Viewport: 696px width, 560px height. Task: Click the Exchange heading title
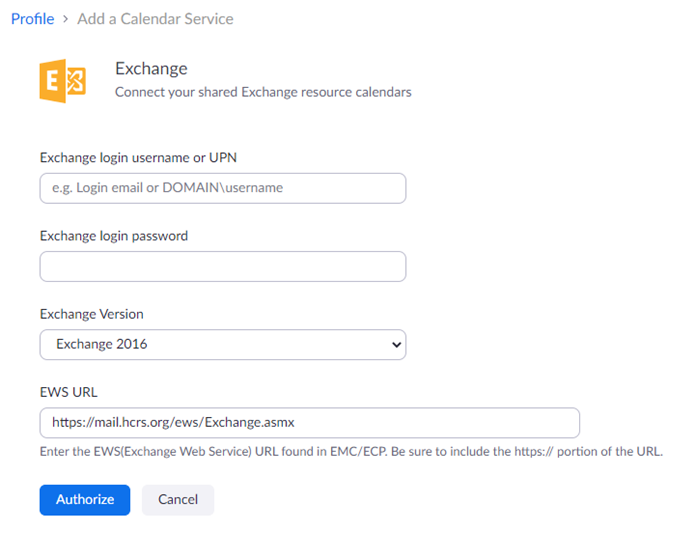[x=151, y=69]
